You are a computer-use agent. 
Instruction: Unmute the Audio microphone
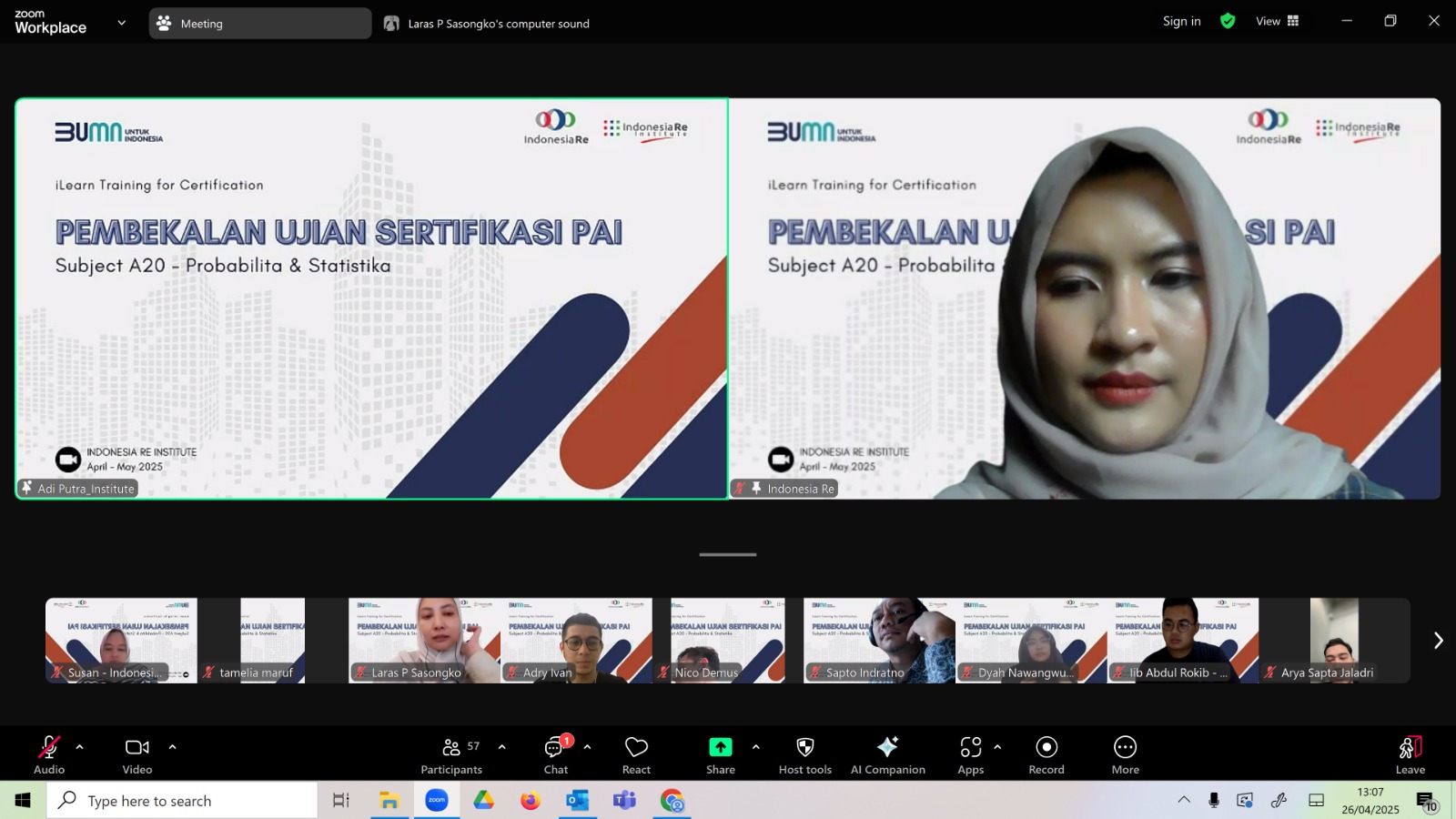pos(49,755)
